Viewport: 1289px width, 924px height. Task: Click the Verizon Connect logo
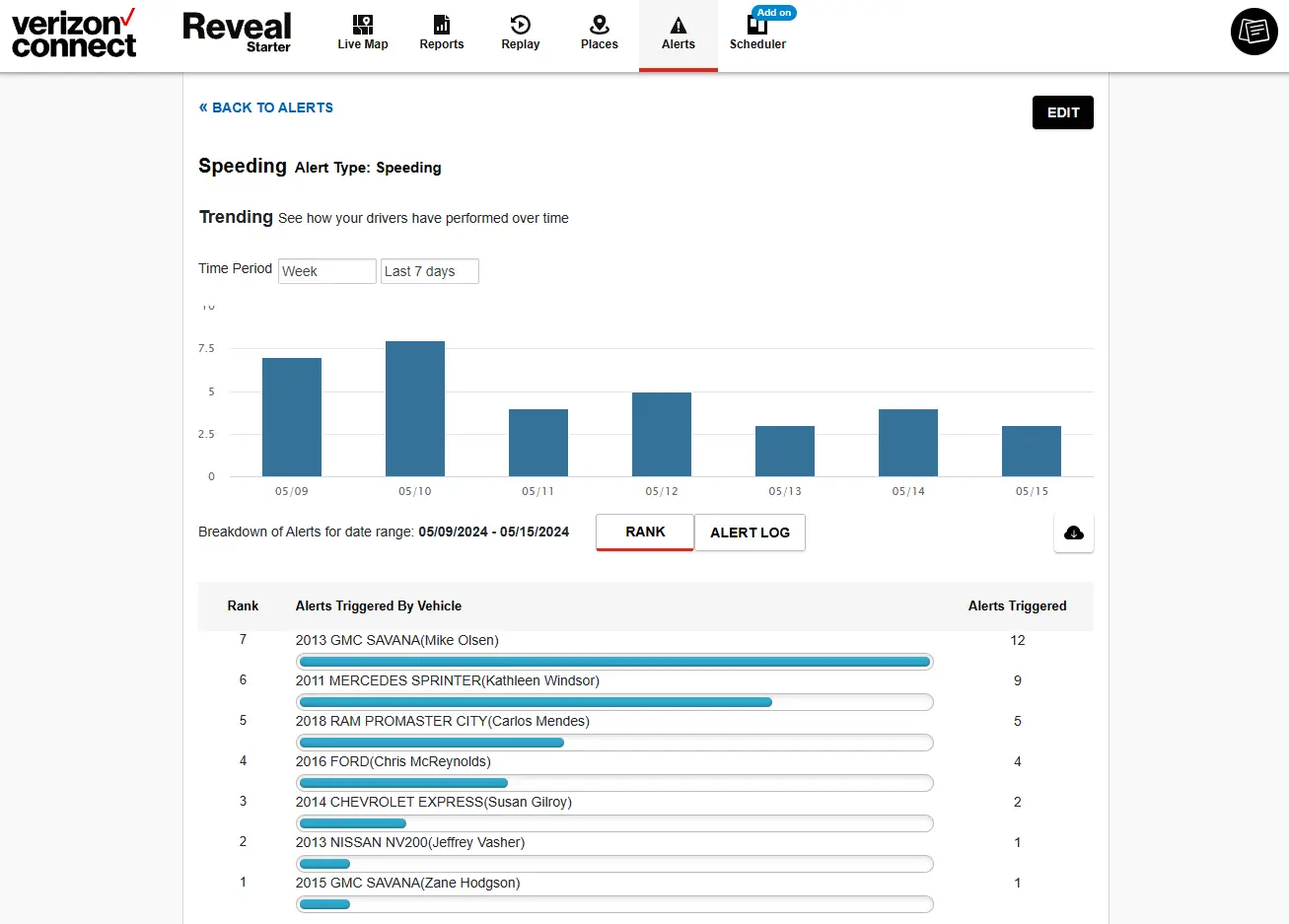click(x=74, y=34)
